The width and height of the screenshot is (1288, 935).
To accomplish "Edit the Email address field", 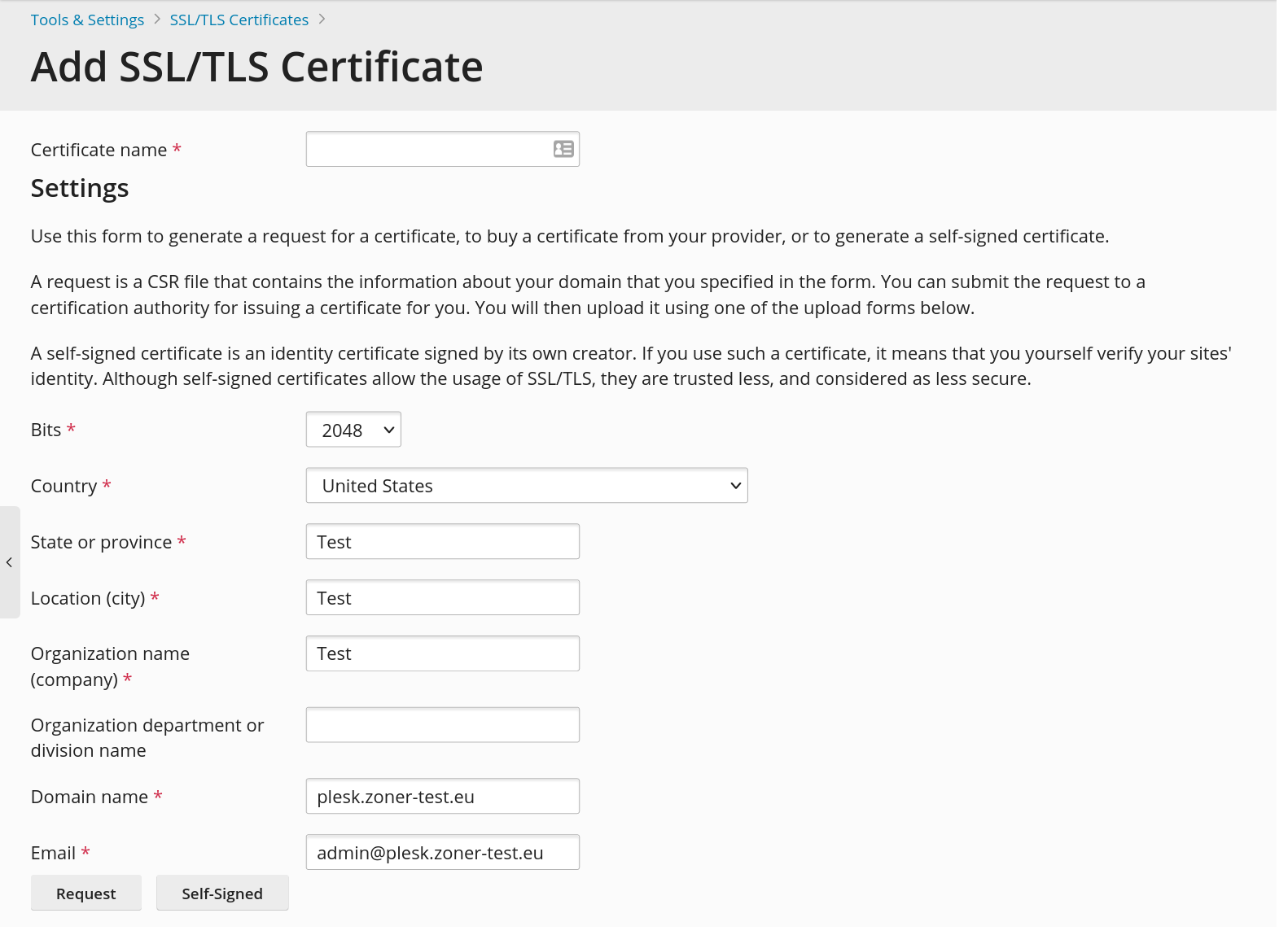I will pyautogui.click(x=442, y=853).
